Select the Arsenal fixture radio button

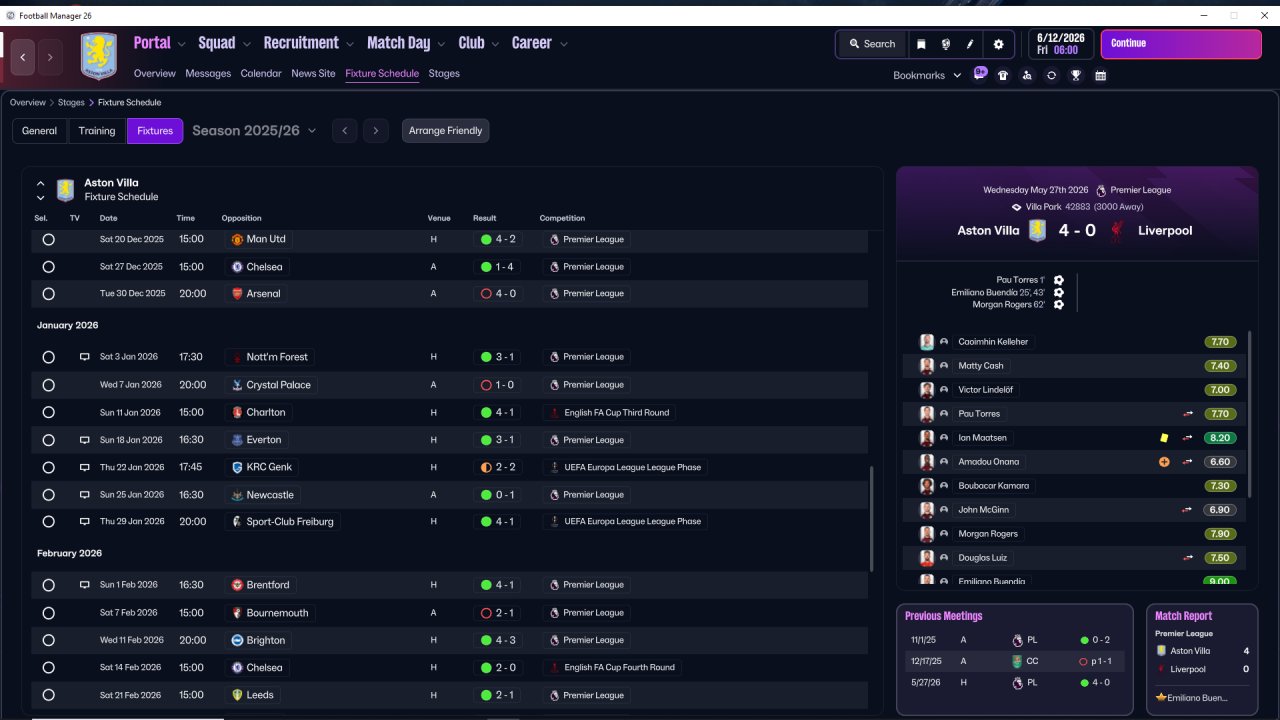pyautogui.click(x=48, y=294)
